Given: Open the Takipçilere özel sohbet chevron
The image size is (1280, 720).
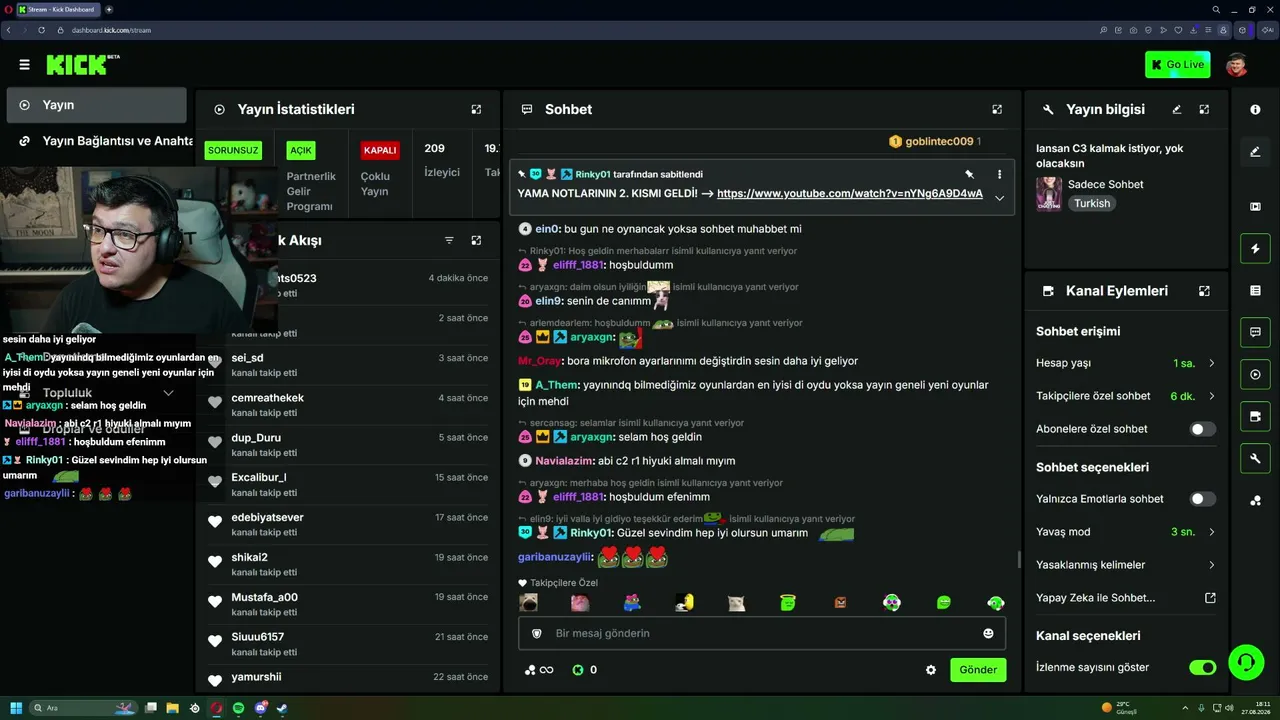Looking at the screenshot, I should [x=1212, y=396].
